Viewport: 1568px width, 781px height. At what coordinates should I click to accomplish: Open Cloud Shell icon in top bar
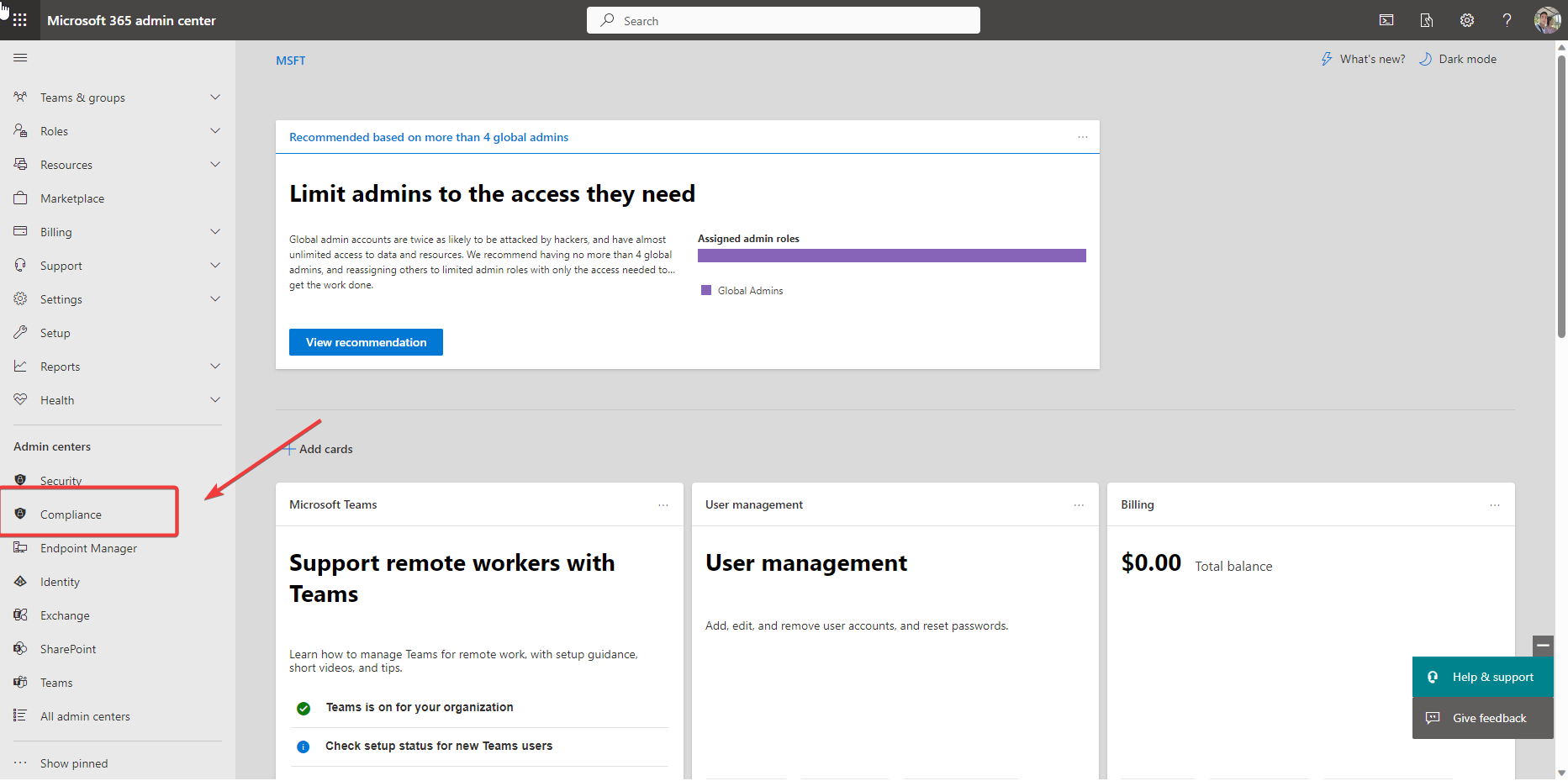[x=1386, y=20]
